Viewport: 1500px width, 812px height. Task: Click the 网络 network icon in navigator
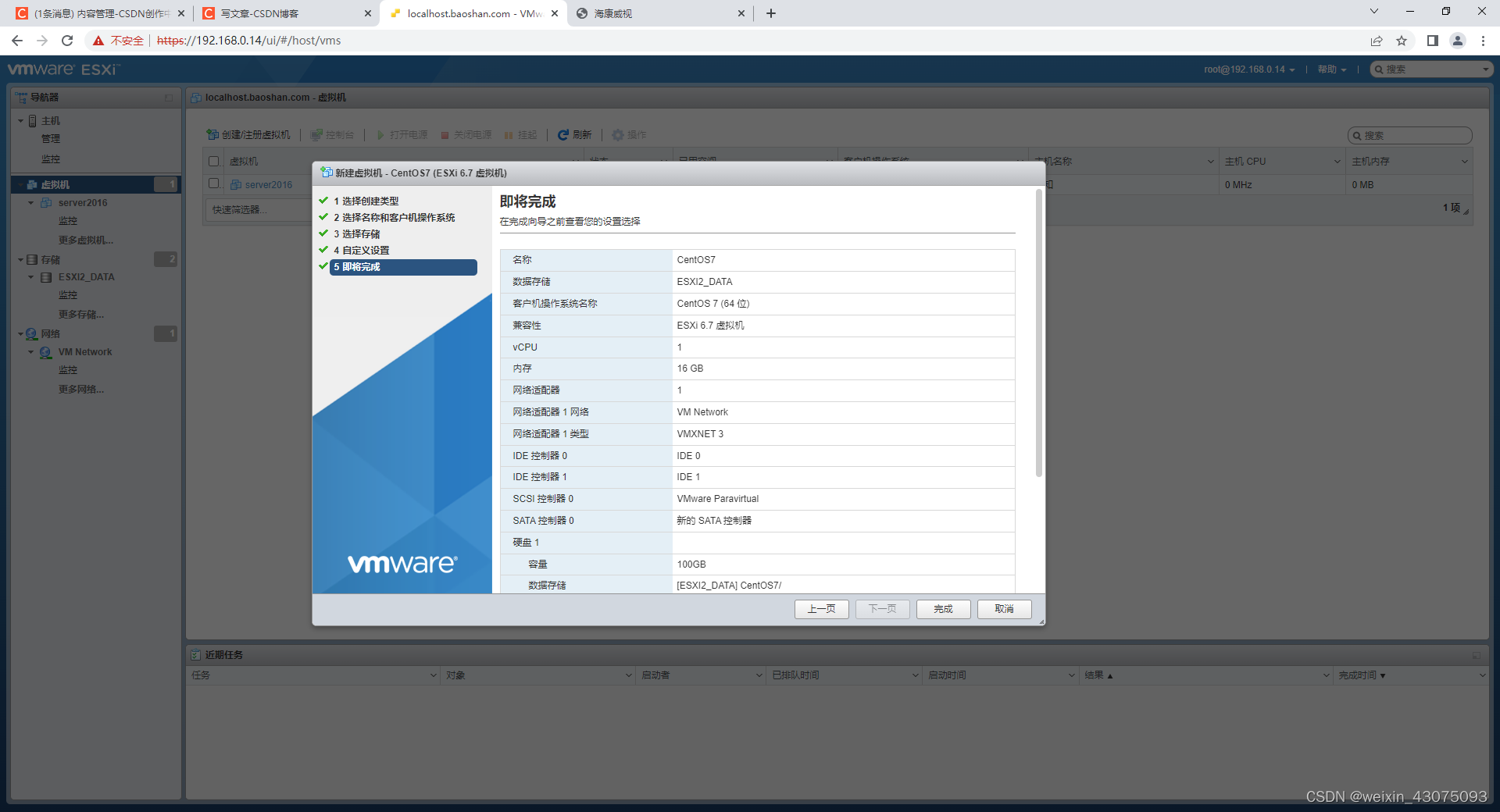click(32, 334)
